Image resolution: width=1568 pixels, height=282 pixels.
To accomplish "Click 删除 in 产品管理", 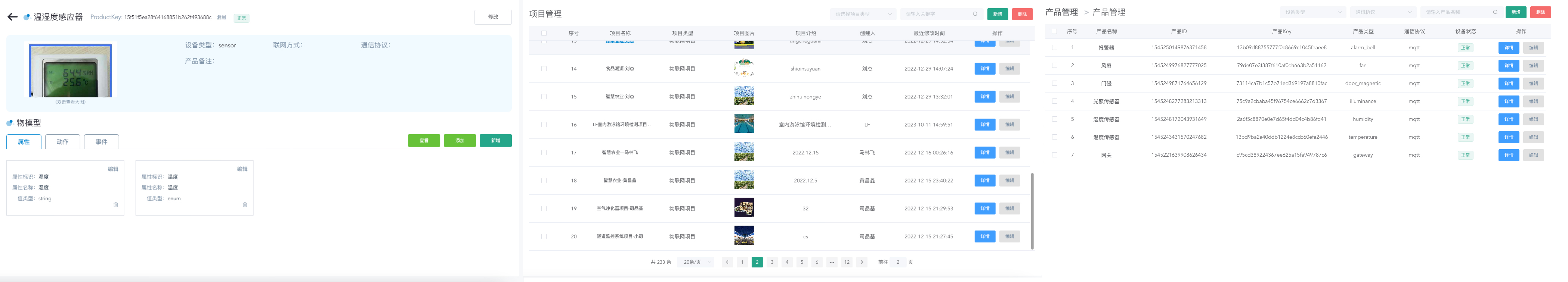I will click(1541, 12).
